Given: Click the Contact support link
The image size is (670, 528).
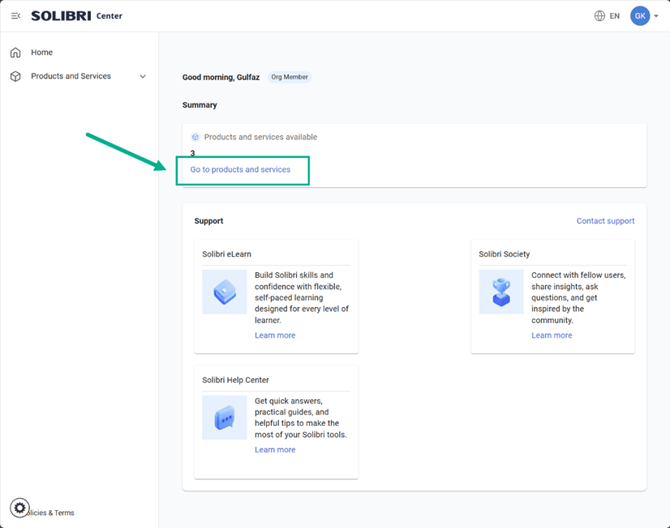Looking at the screenshot, I should (605, 221).
